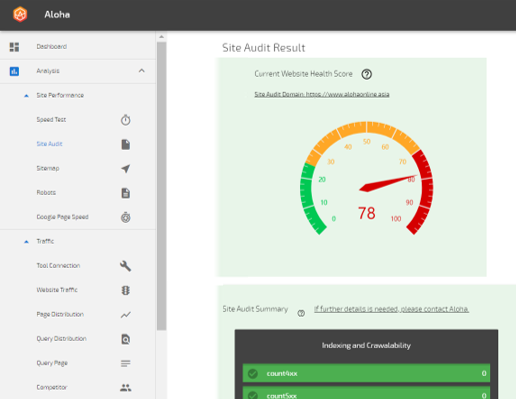Click the Sitemap paper plane icon

[x=126, y=169]
